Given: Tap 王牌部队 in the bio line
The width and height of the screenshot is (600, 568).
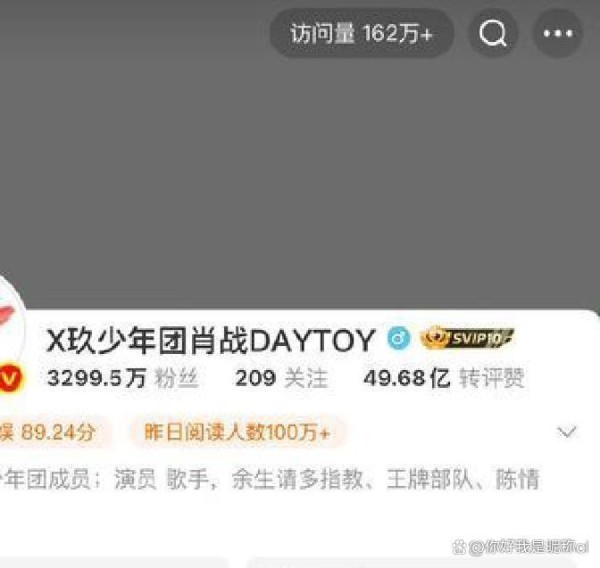Looking at the screenshot, I should click(430, 478).
